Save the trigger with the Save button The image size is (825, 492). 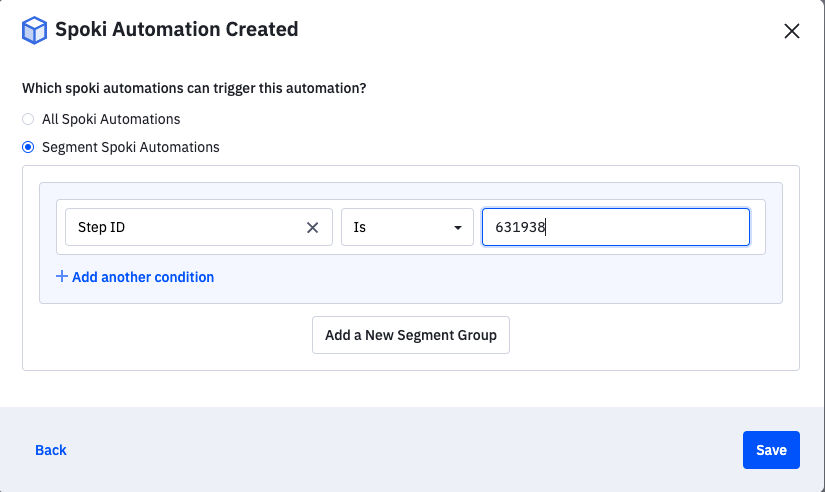coord(771,450)
